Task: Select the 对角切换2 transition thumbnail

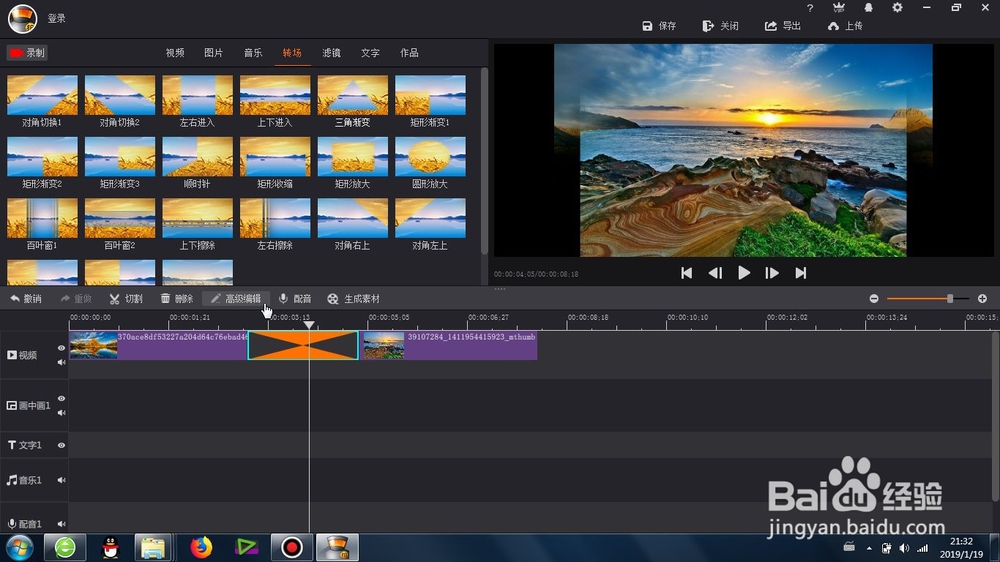Action: point(120,95)
